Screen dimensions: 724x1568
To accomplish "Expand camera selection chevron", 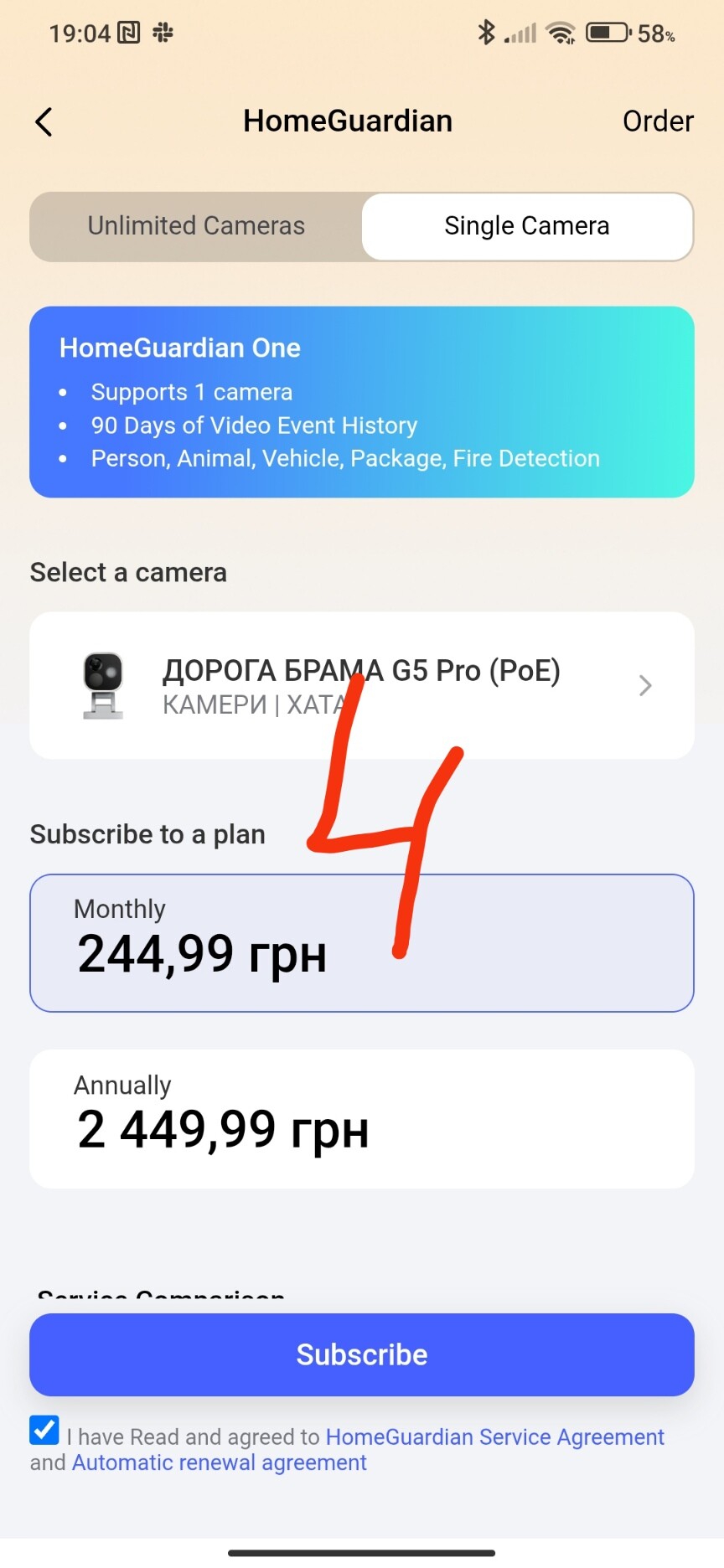I will click(x=644, y=685).
